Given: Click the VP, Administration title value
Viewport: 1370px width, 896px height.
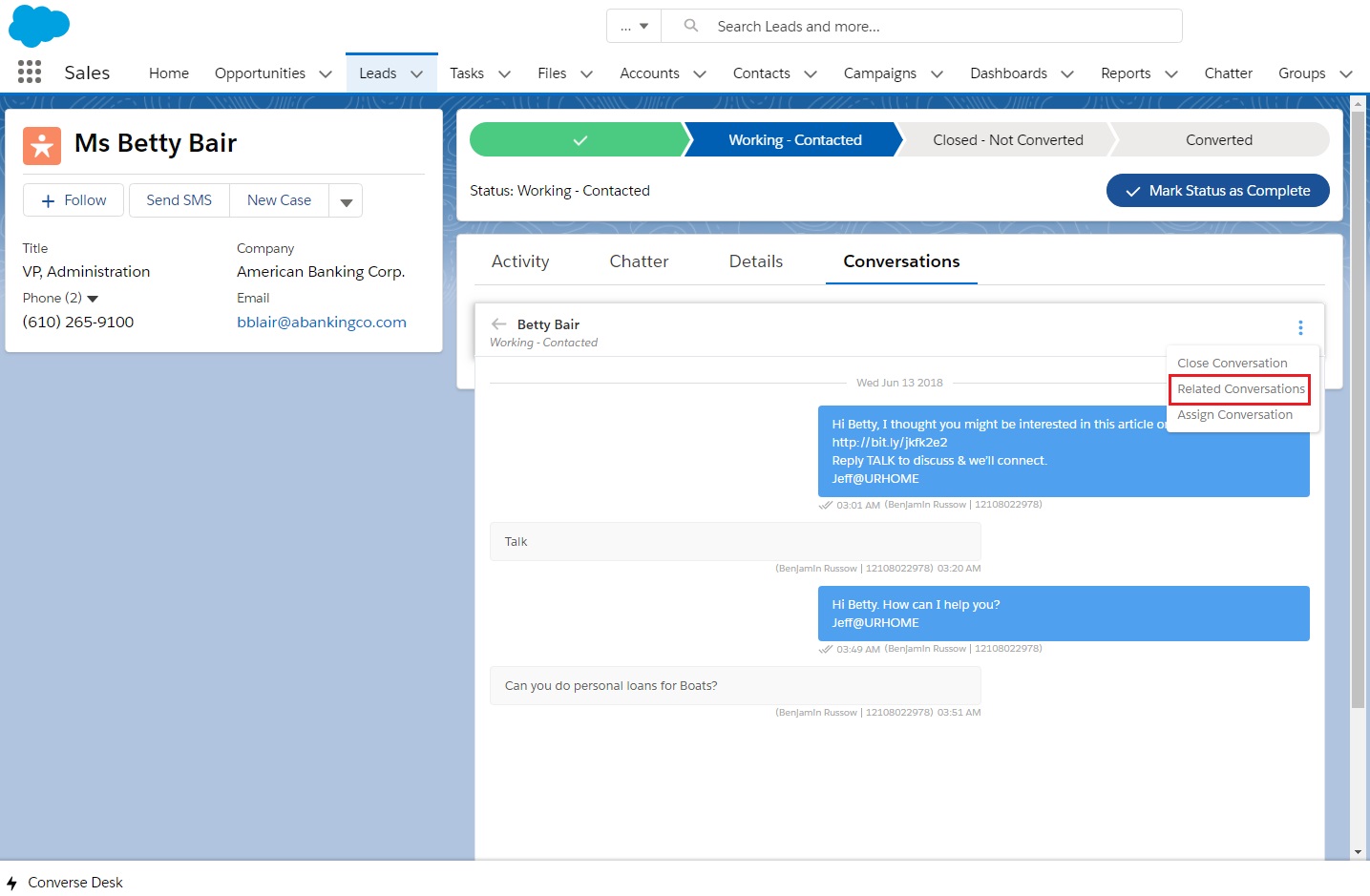Looking at the screenshot, I should click(x=86, y=272).
